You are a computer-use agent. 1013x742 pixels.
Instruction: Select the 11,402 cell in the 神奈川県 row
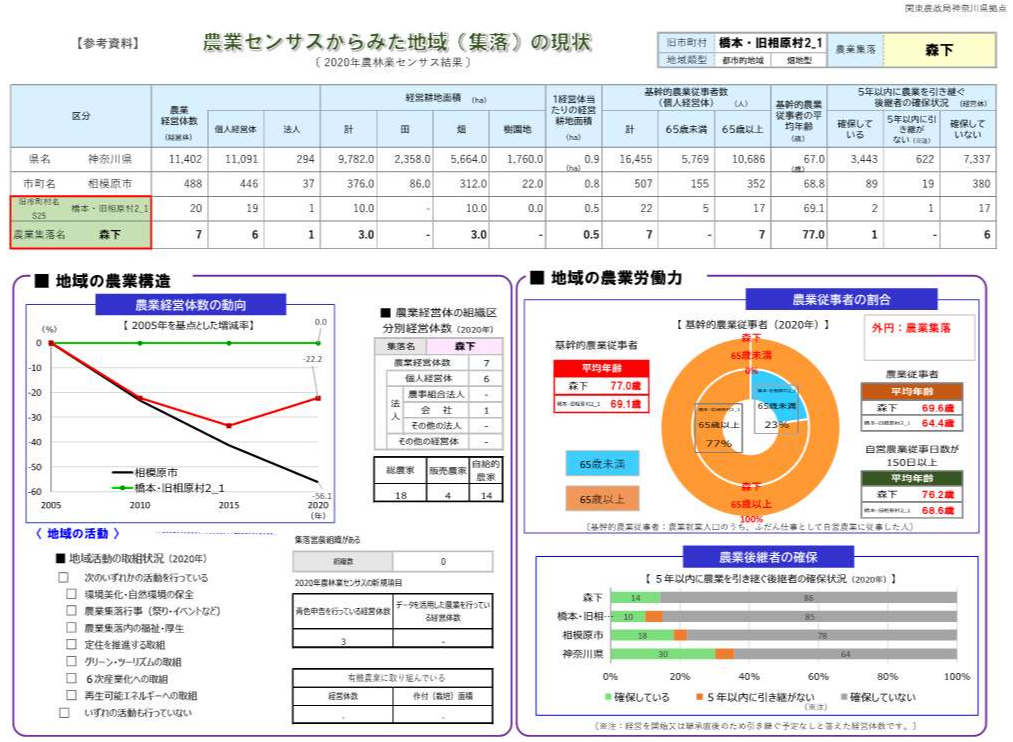(179, 159)
